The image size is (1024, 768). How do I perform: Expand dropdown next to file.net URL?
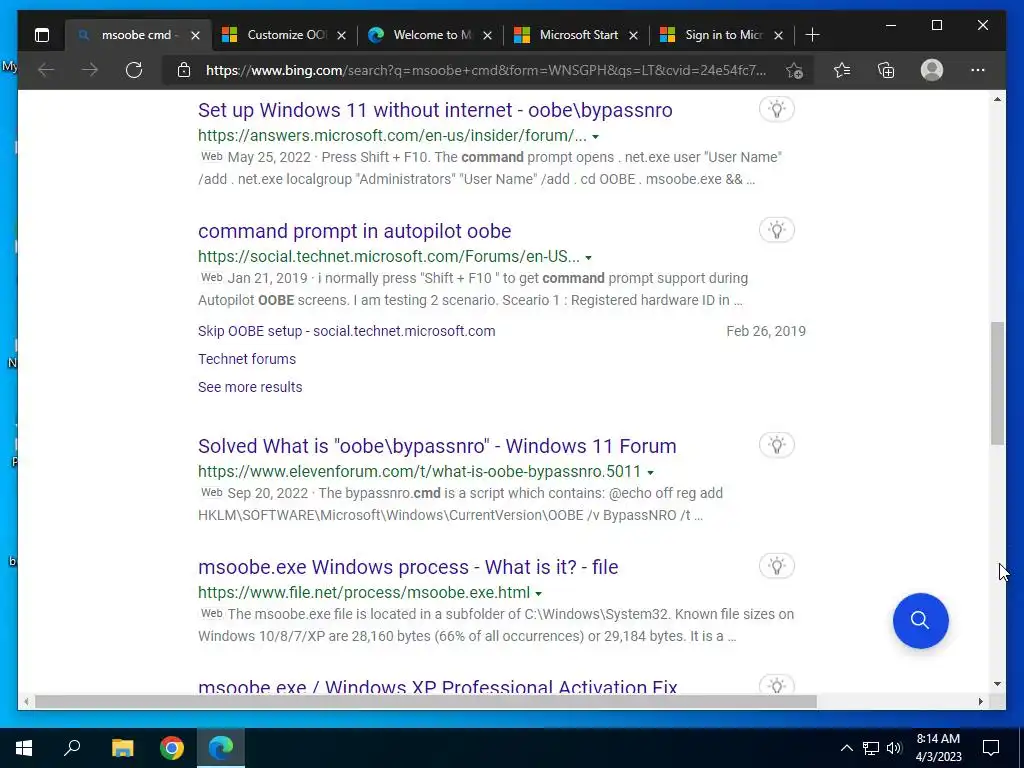(539, 594)
